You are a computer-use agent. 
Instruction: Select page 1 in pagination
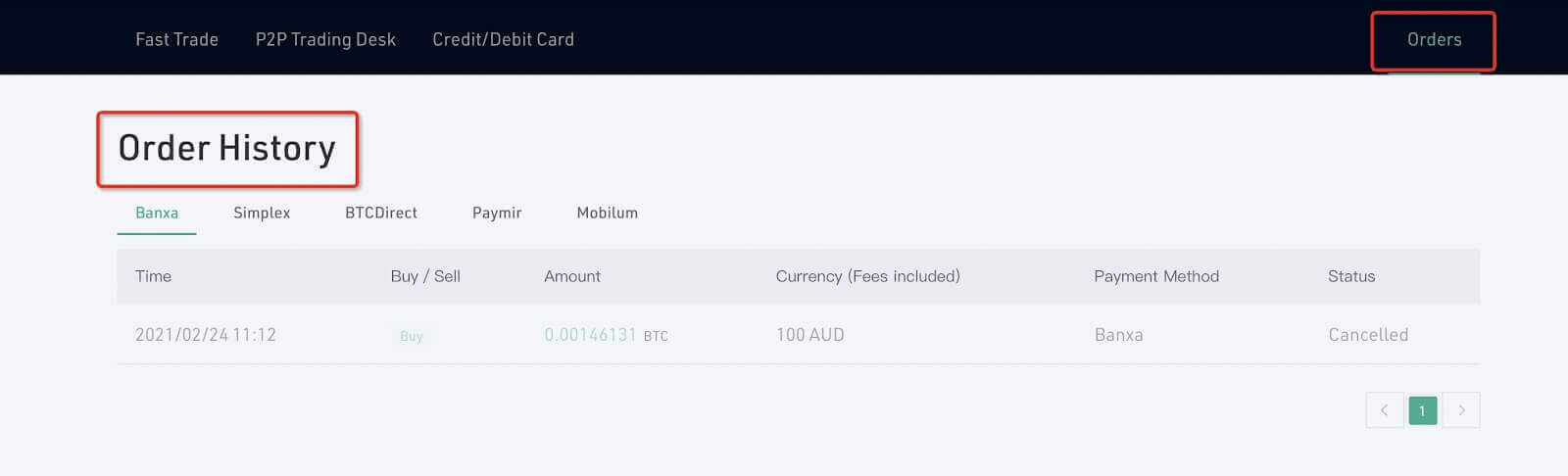click(x=1422, y=410)
